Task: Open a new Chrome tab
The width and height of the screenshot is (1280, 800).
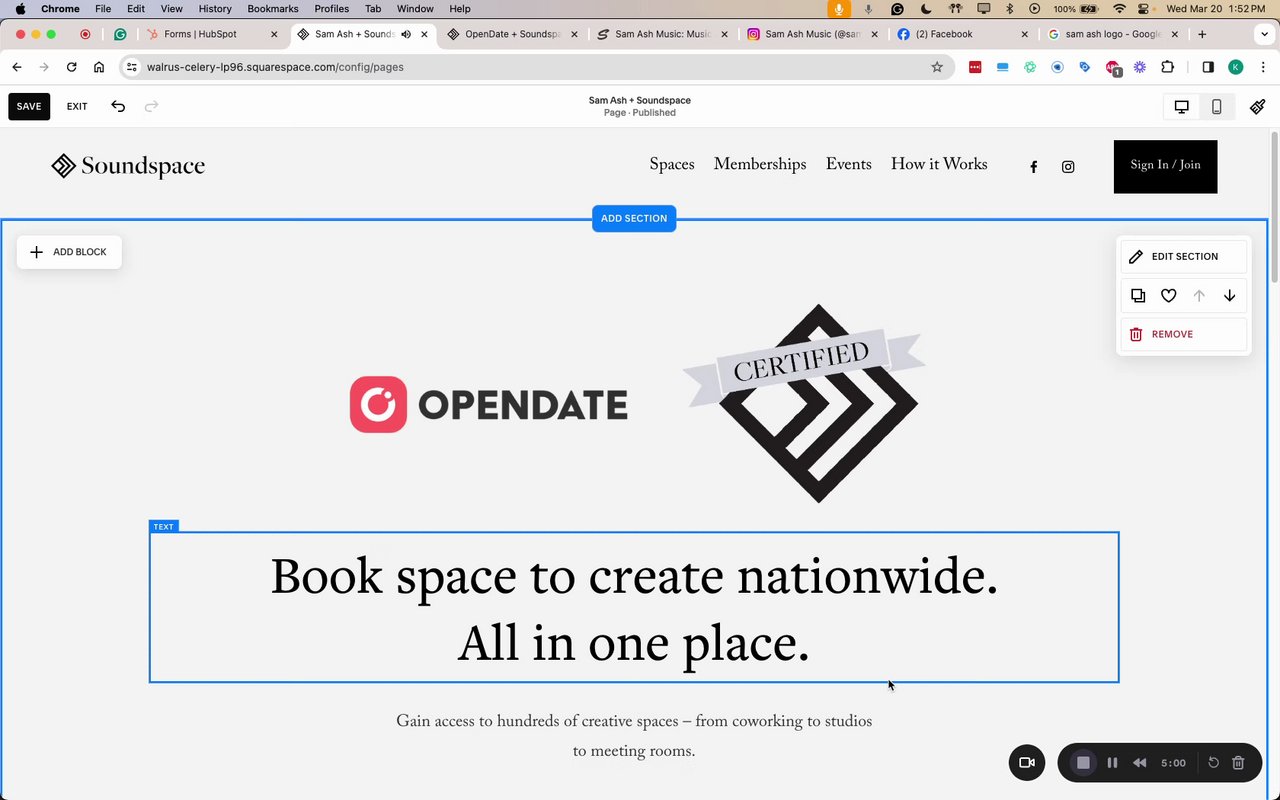Action: pyautogui.click(x=1202, y=34)
